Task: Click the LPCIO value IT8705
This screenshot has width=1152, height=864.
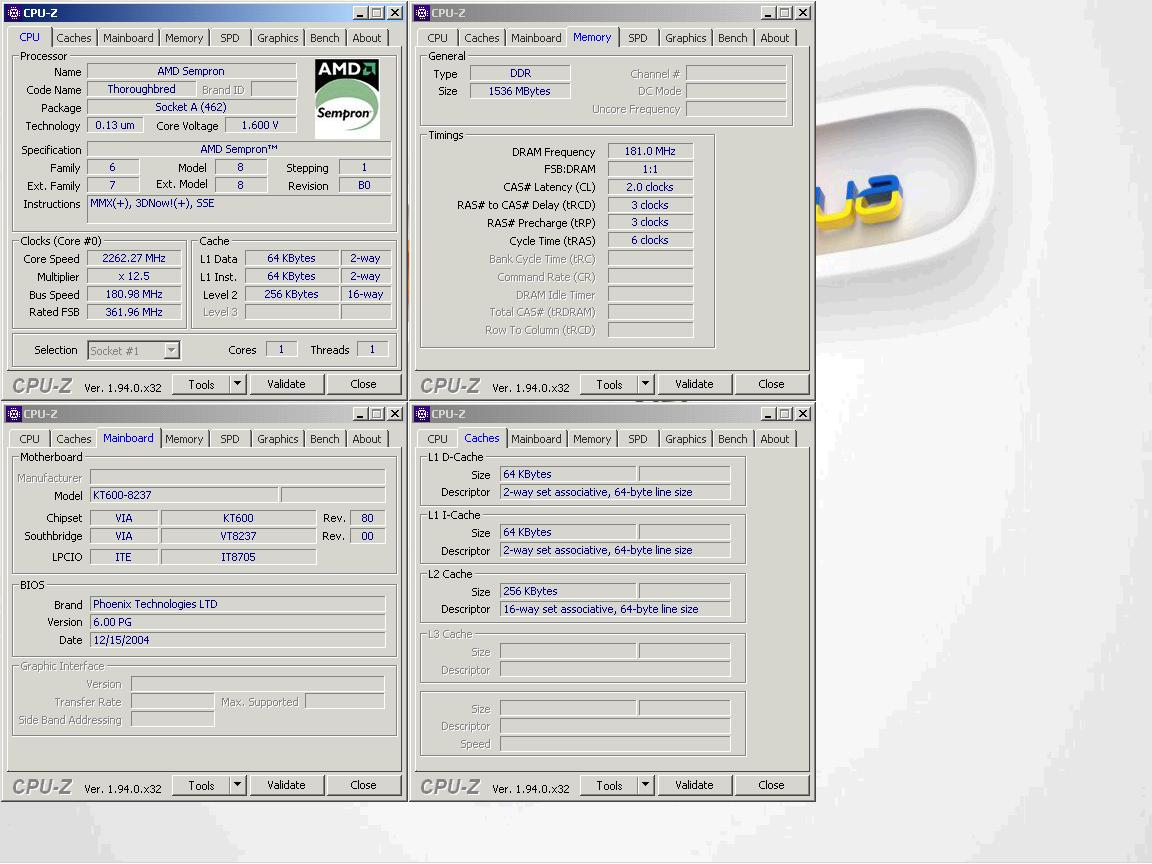Action: click(238, 557)
